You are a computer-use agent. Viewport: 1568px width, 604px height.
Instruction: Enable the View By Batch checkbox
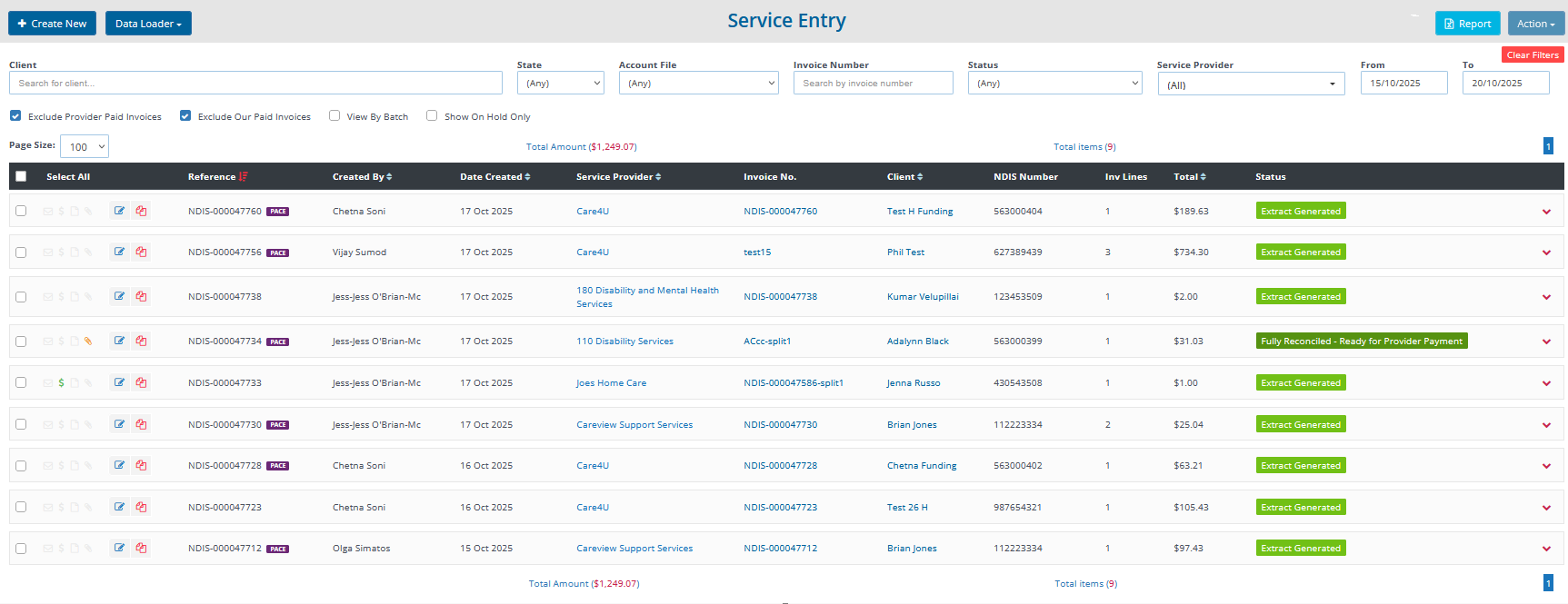(x=335, y=116)
